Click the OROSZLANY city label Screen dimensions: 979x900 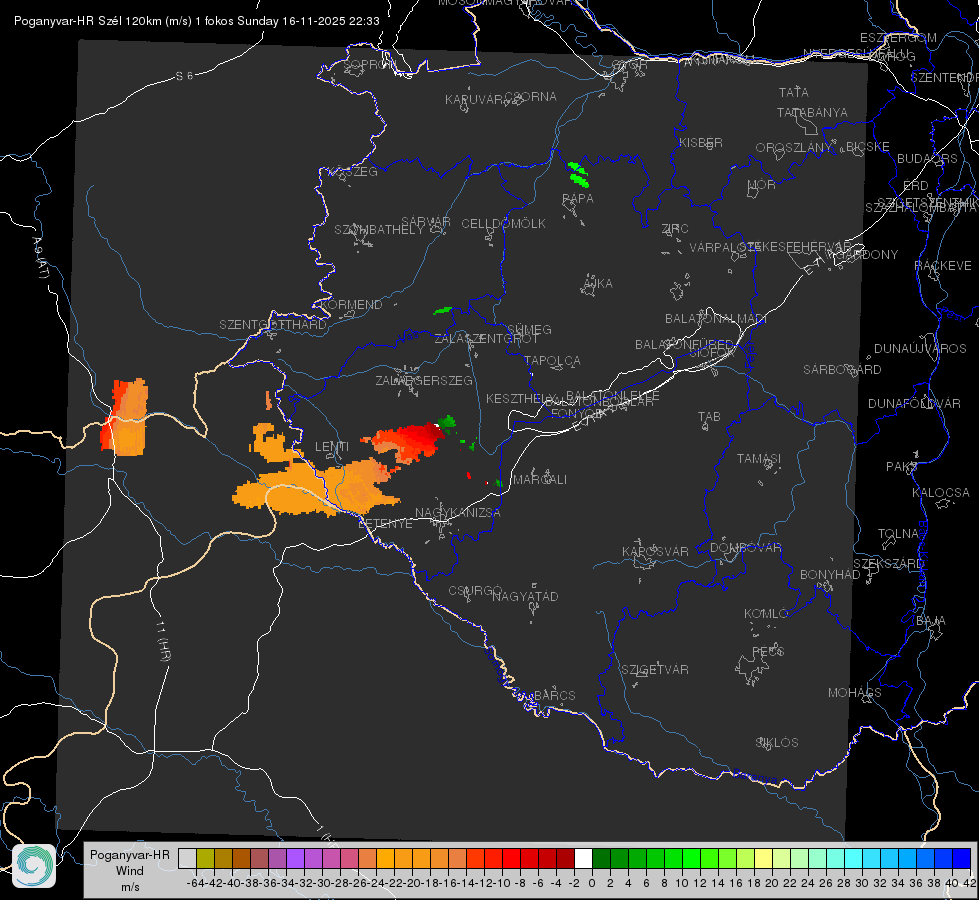click(794, 148)
